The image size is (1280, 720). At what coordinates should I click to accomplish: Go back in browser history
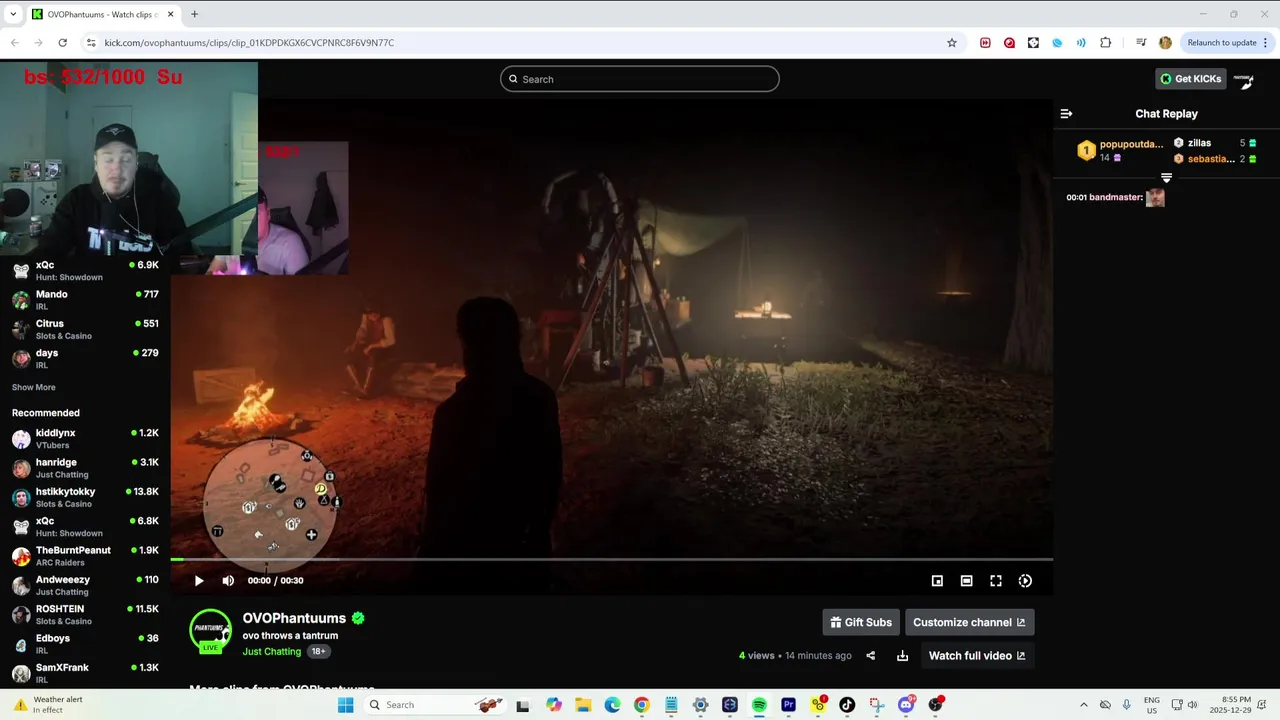coord(14,43)
